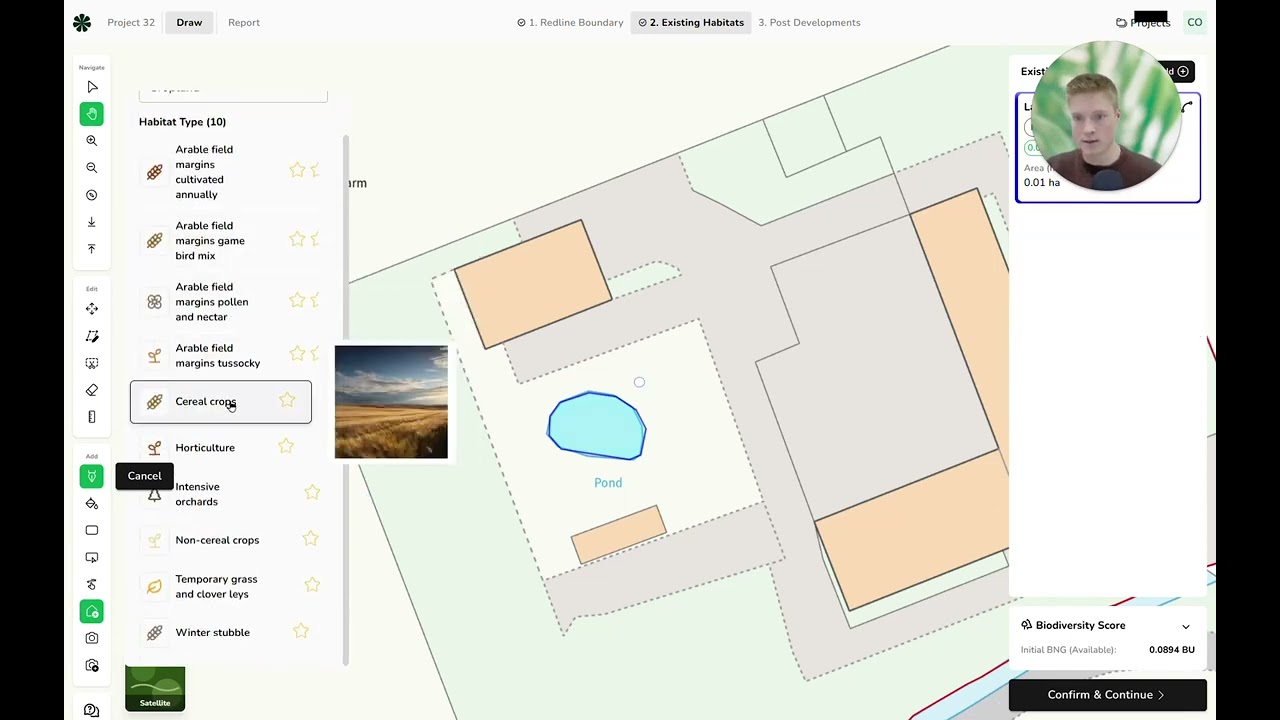Screen dimensions: 1280x720
Task: Open Project 32 breadcrumb
Action: [x=131, y=22]
